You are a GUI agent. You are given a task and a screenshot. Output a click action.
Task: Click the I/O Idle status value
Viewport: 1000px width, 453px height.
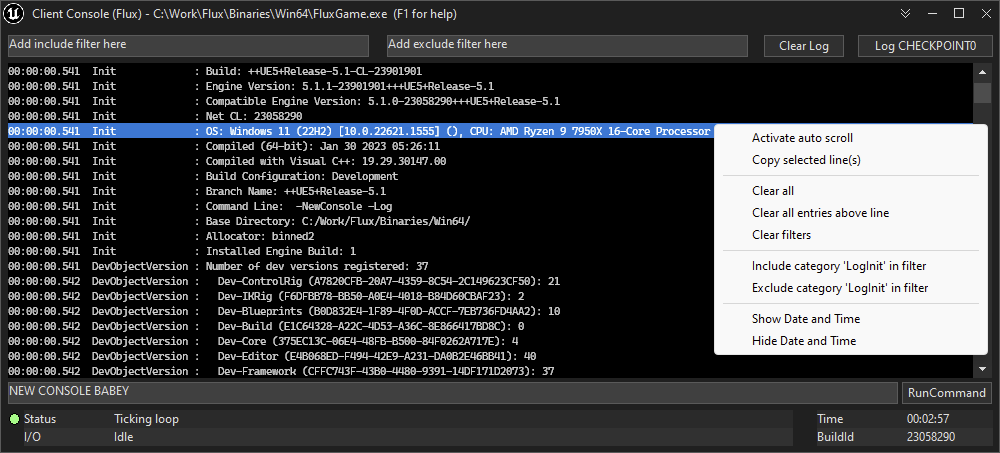tap(124, 438)
